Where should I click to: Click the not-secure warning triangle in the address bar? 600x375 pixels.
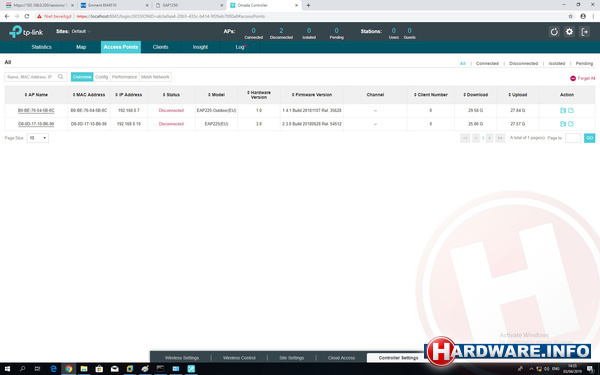click(39, 16)
